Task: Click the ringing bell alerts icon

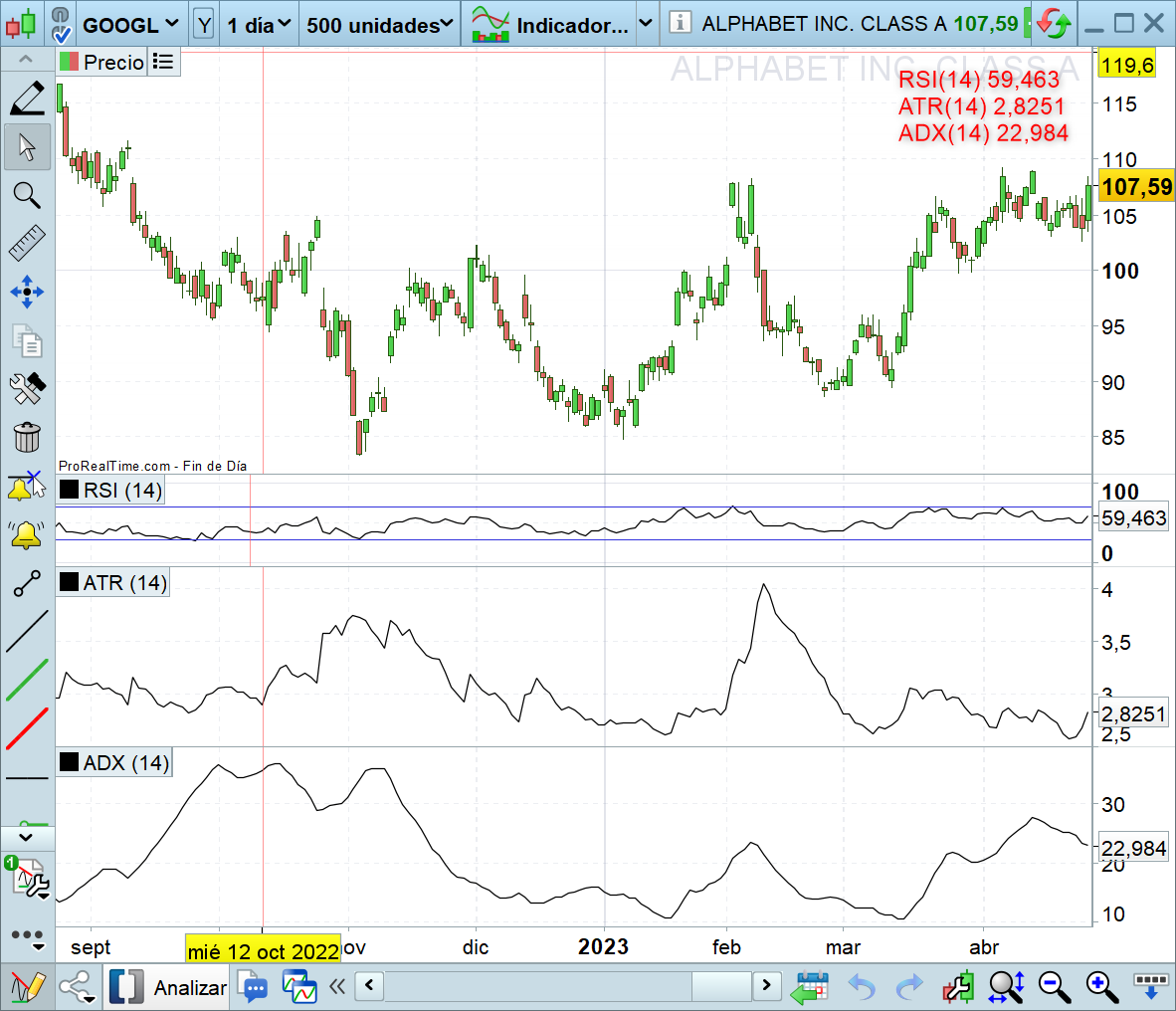Action: click(x=27, y=534)
